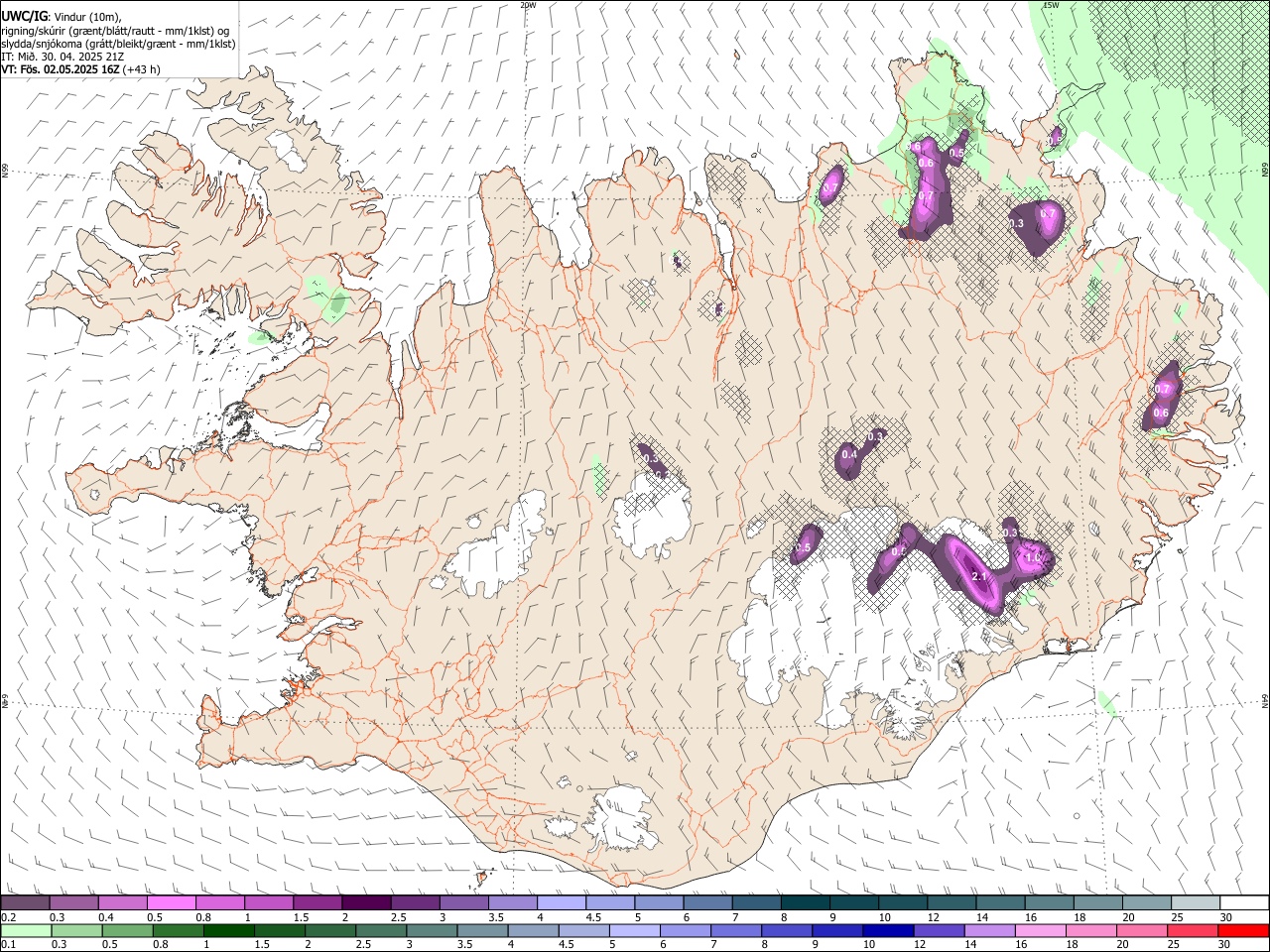Click the 0.8 label in the lower legend row
The image size is (1270, 952).
click(160, 945)
